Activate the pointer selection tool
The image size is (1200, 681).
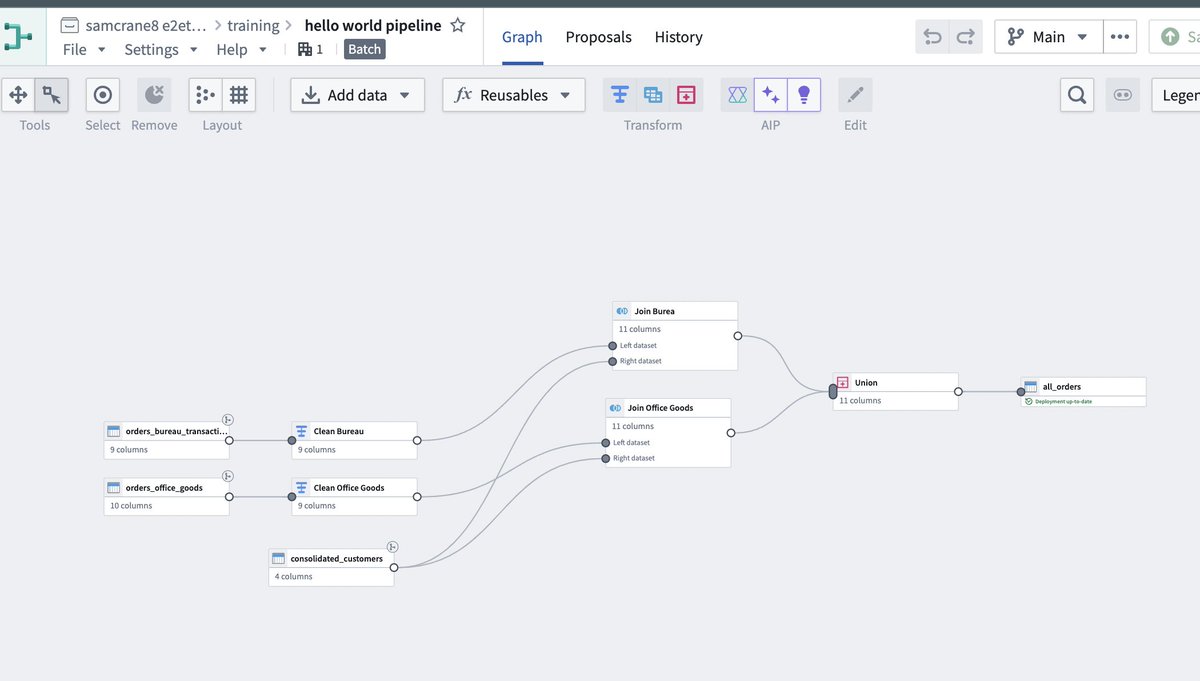(x=52, y=95)
